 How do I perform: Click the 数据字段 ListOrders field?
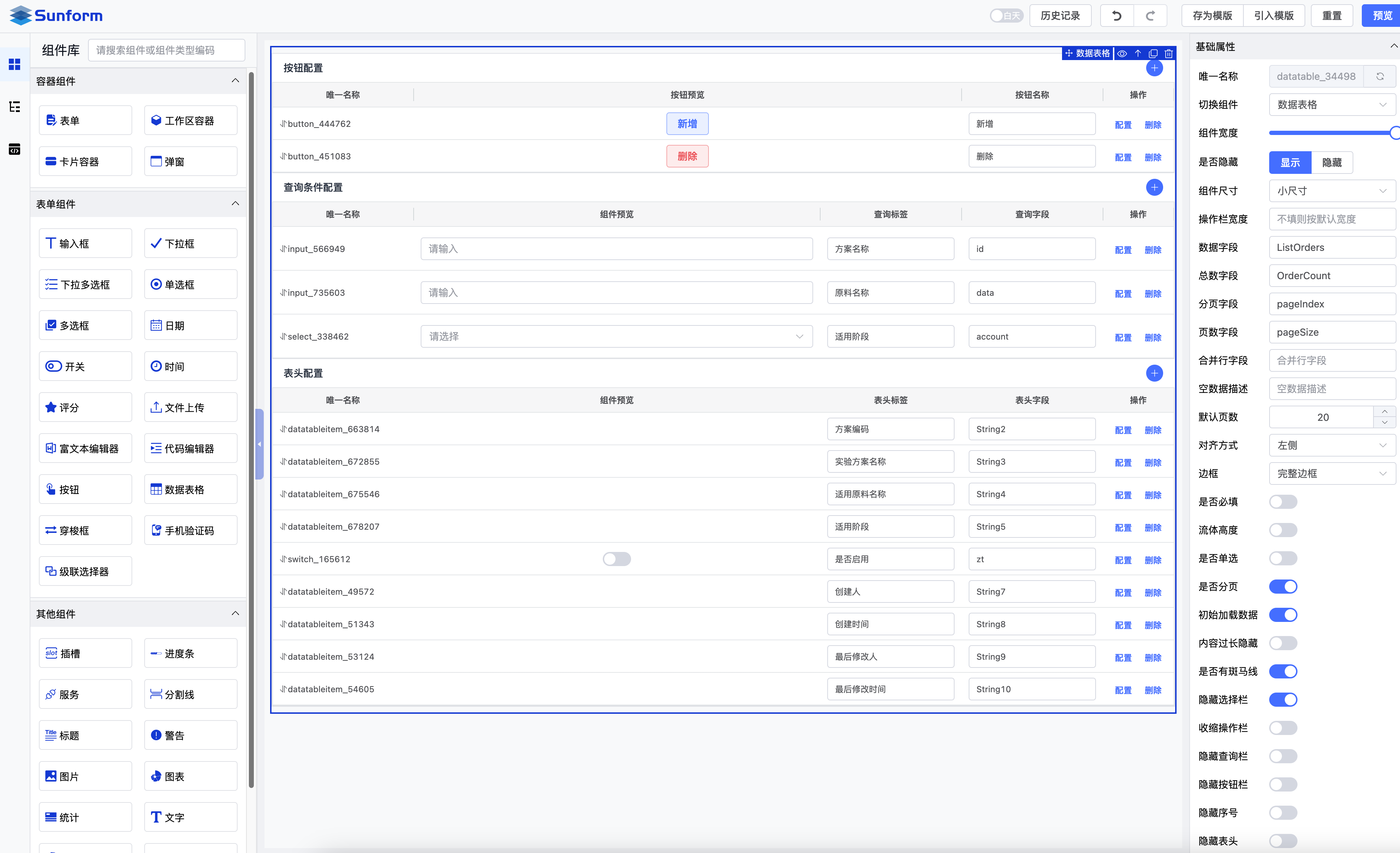point(1332,247)
